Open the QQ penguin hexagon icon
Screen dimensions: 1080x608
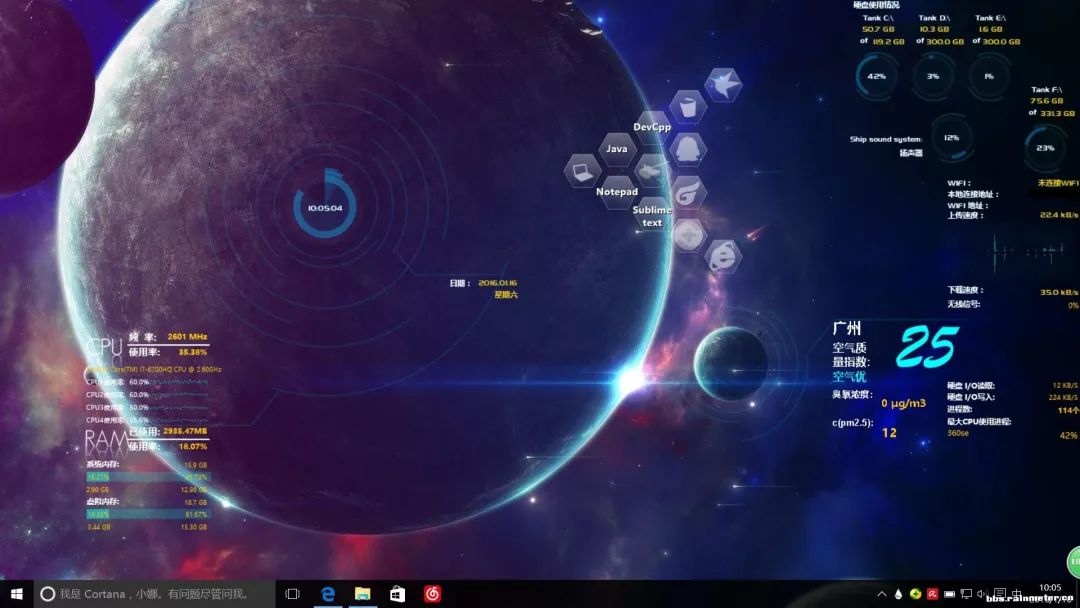(687, 149)
